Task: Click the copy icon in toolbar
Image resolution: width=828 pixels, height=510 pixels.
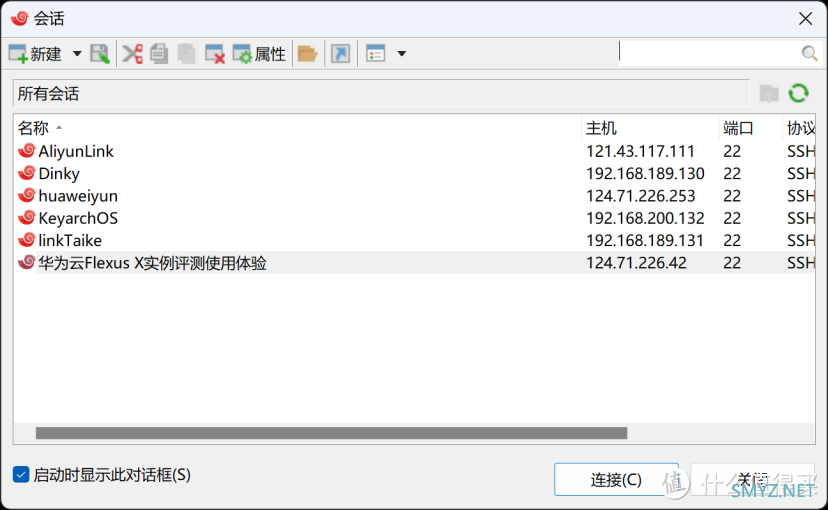Action: tap(159, 54)
